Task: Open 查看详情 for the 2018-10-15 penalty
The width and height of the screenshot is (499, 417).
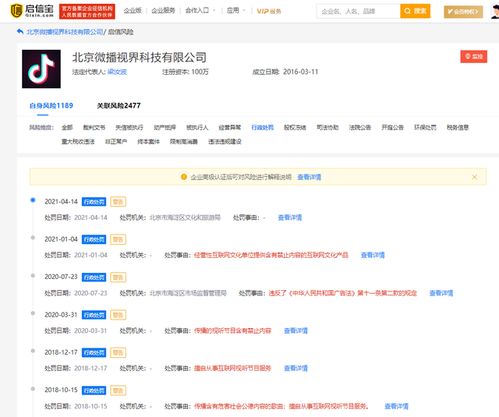Action: pyautogui.click(x=396, y=406)
